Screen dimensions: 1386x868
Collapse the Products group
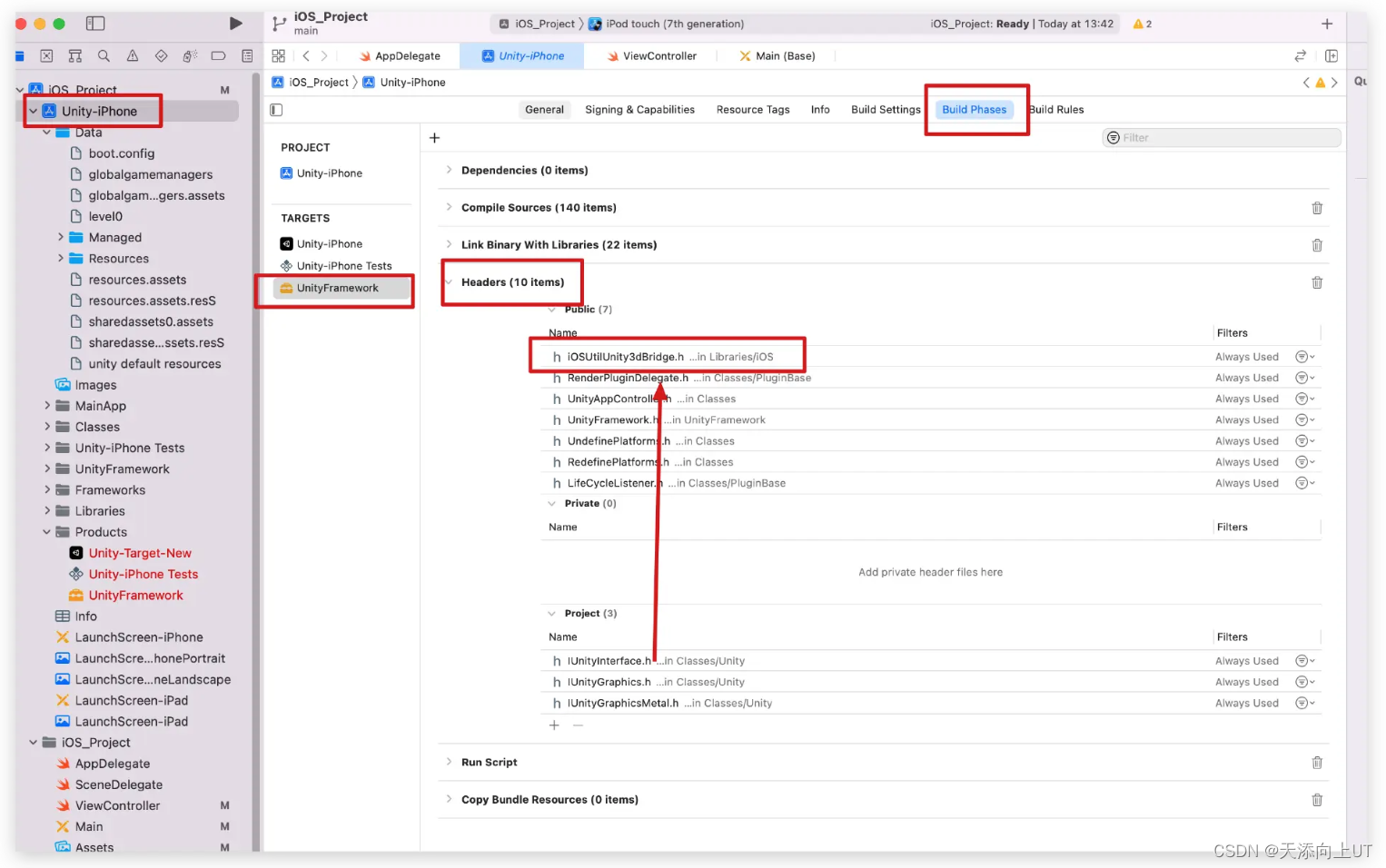(x=47, y=532)
